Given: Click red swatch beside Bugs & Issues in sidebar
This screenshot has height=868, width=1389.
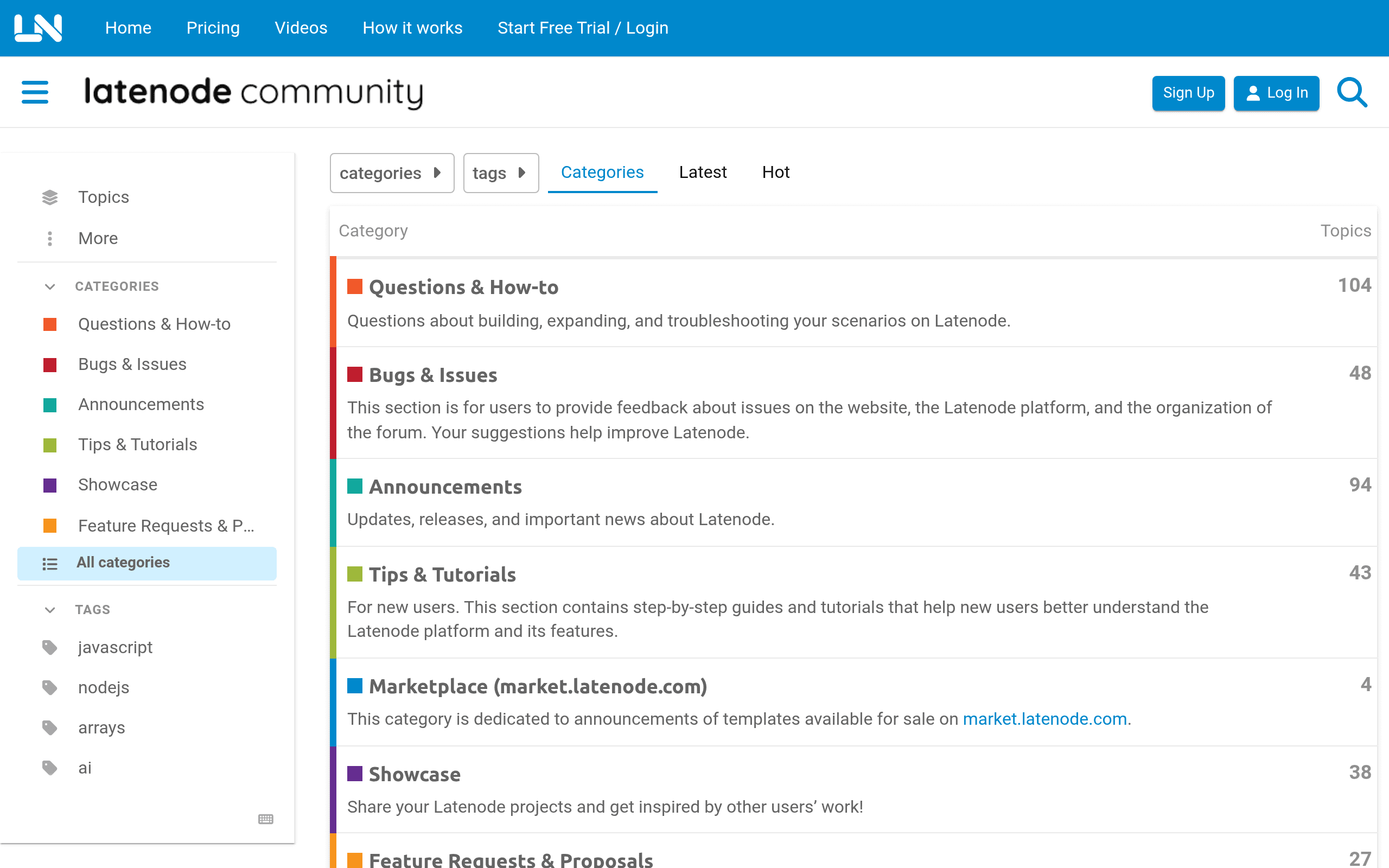Looking at the screenshot, I should pos(50,365).
